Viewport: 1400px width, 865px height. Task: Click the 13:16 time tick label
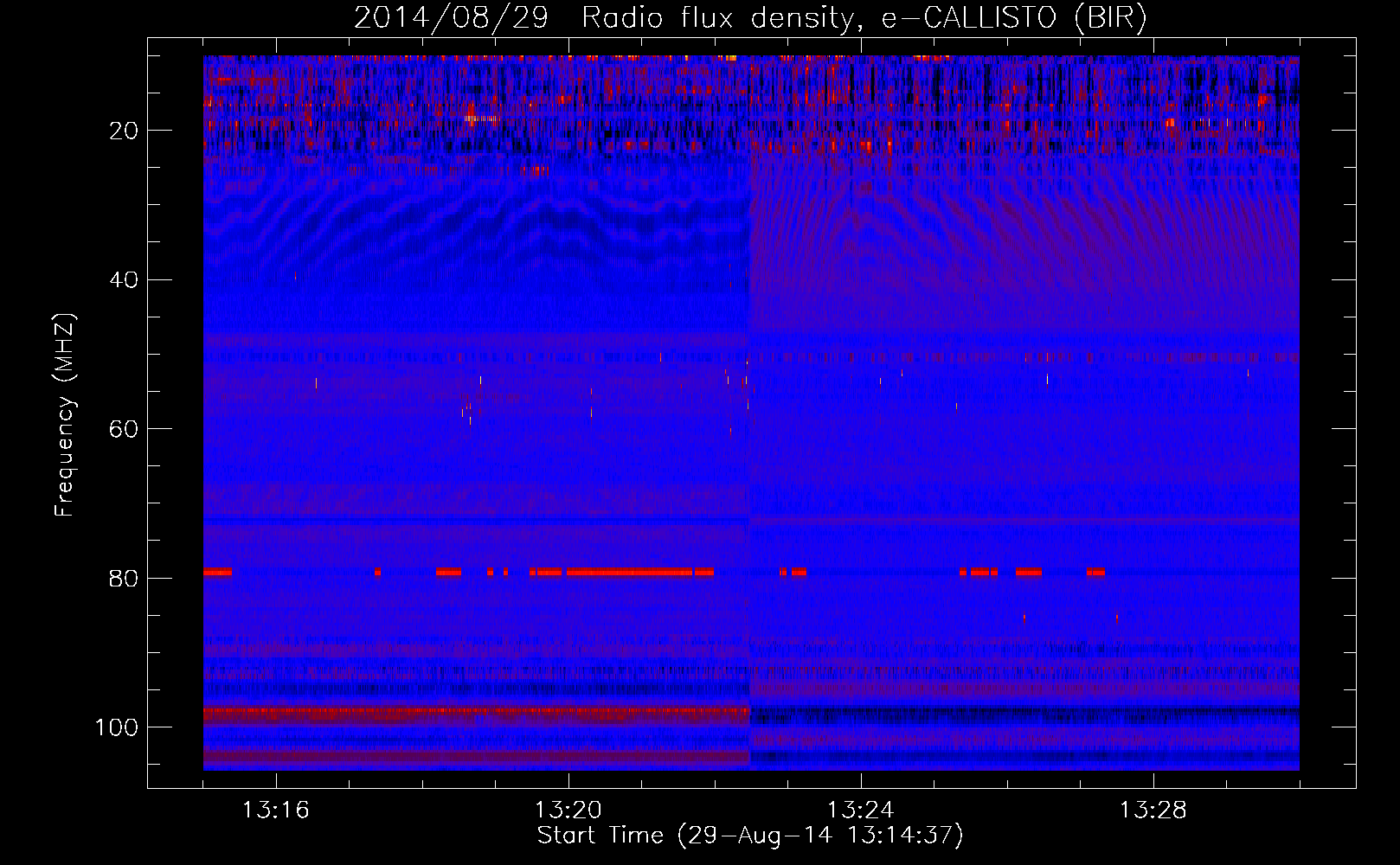pos(276,811)
